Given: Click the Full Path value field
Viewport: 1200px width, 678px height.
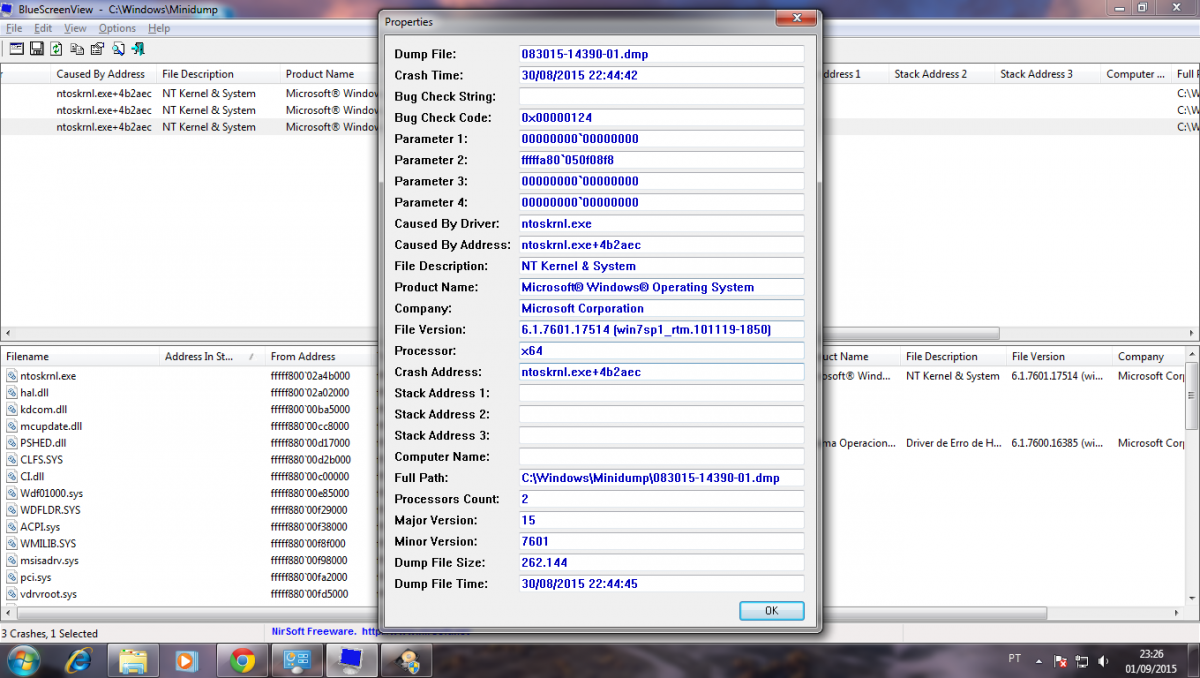Looking at the screenshot, I should [661, 478].
